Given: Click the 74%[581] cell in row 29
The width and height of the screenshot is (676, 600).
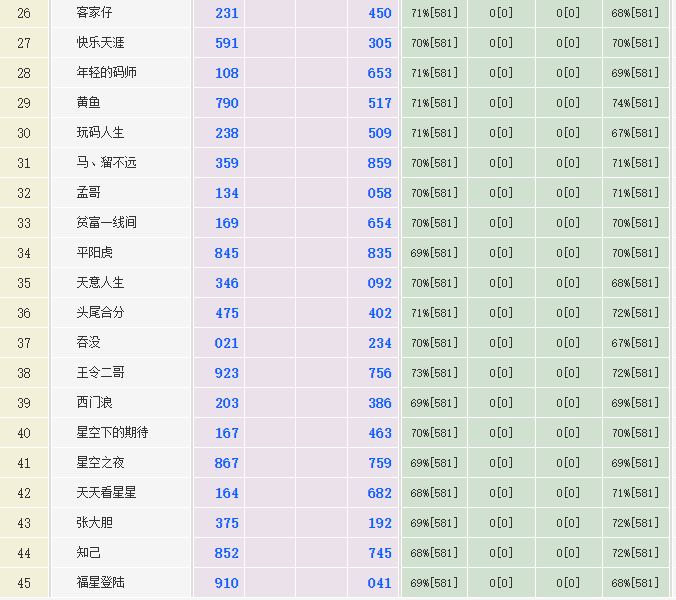Looking at the screenshot, I should tap(635, 103).
